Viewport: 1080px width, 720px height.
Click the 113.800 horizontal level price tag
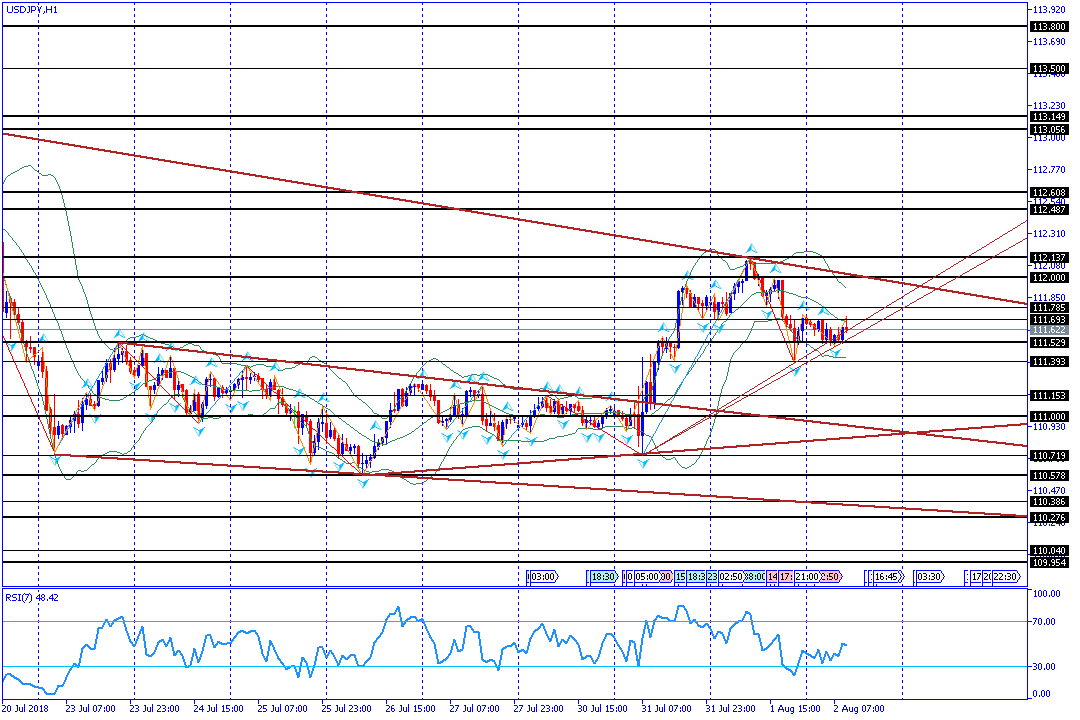pyautogui.click(x=1049, y=26)
